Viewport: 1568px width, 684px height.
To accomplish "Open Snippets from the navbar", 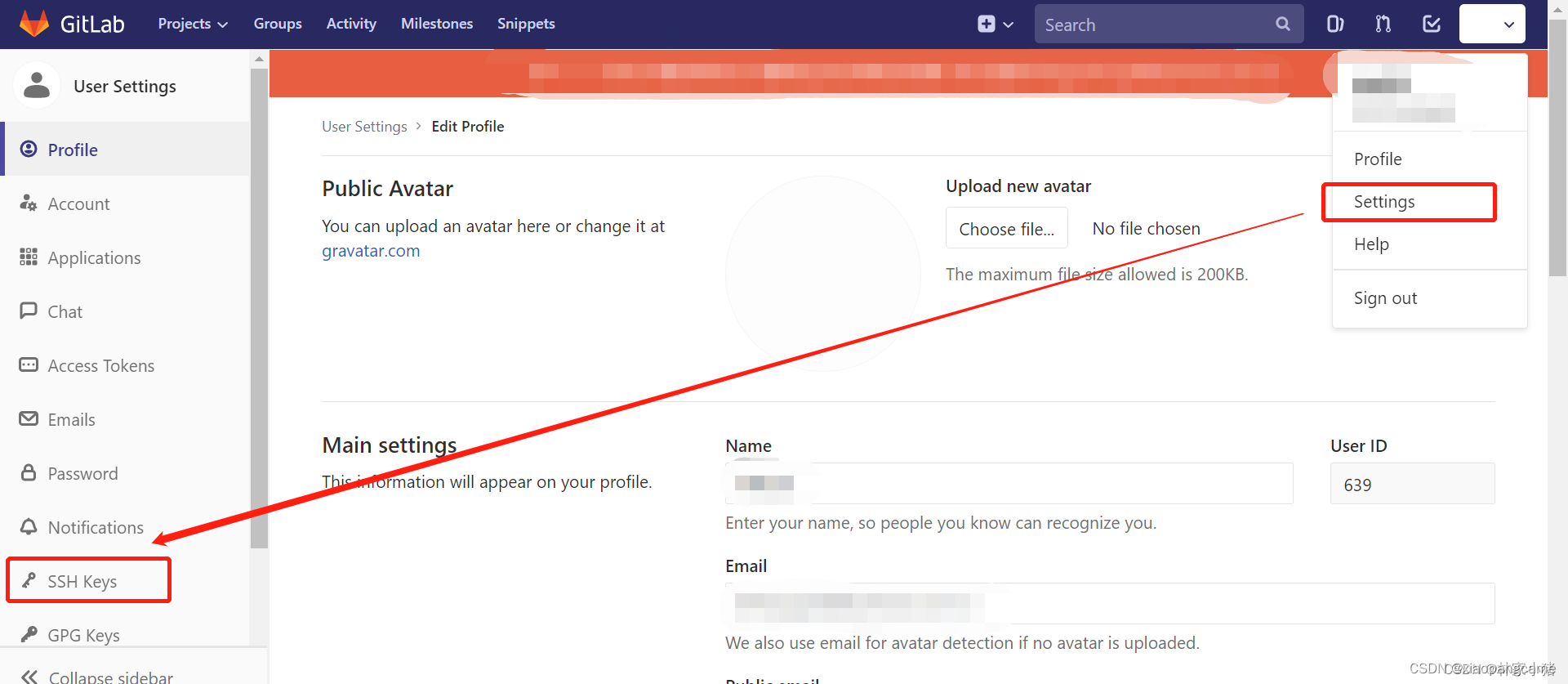I will click(x=526, y=24).
